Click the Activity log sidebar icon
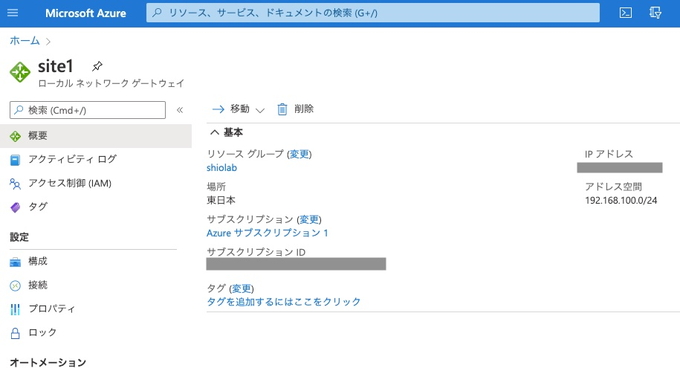Screen dimensions: 680x368 (x=15, y=160)
